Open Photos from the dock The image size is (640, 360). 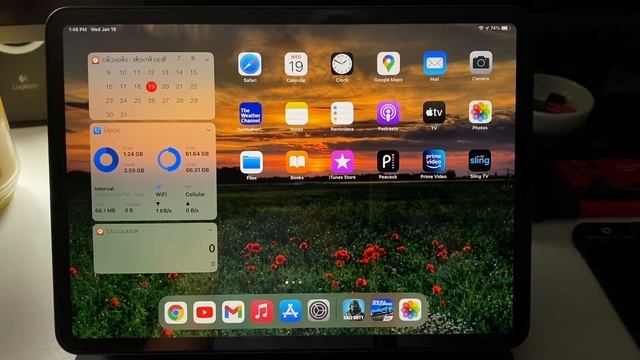coord(410,309)
